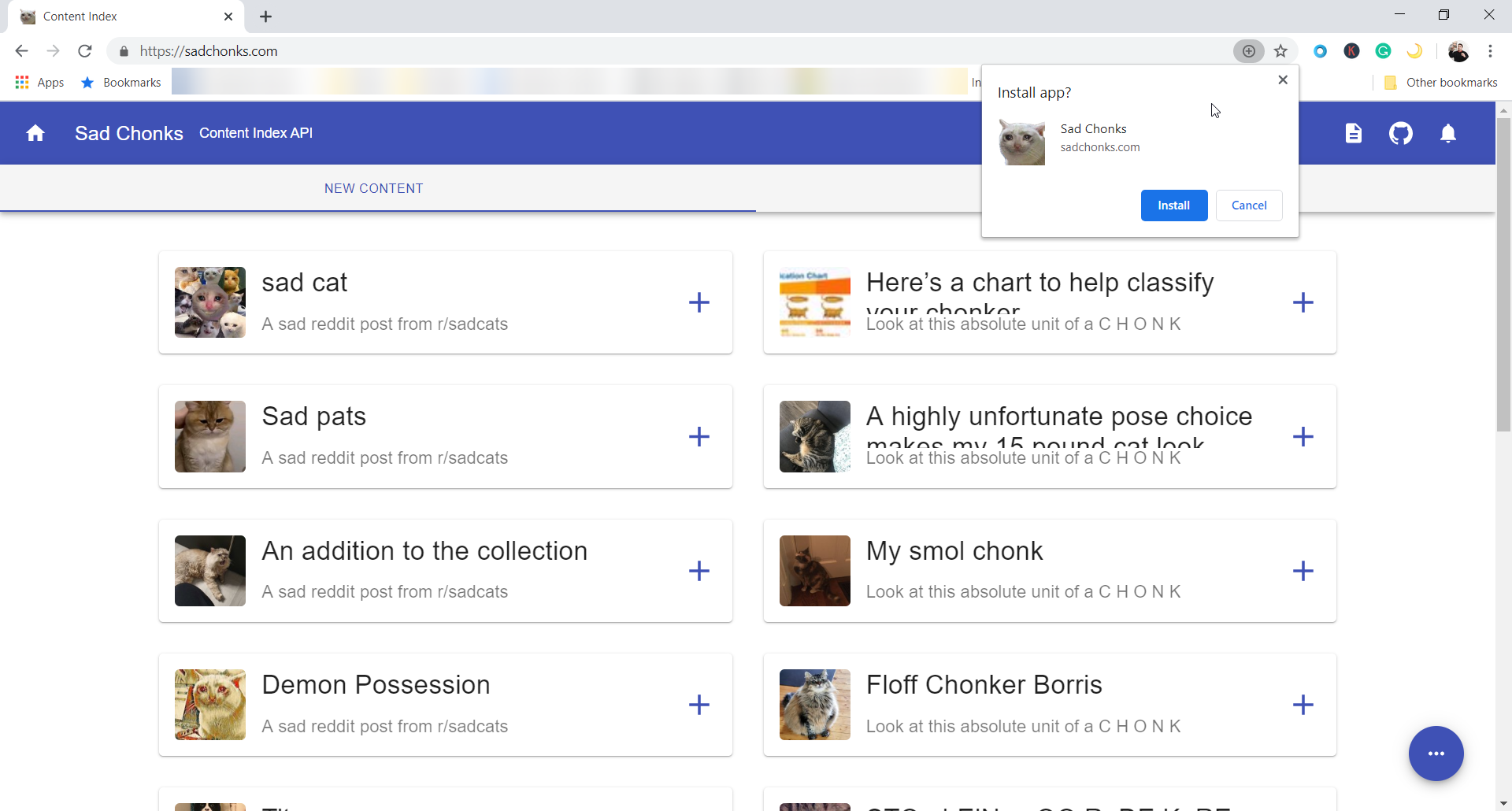Add 'sad cat' with plus icon

point(699,302)
